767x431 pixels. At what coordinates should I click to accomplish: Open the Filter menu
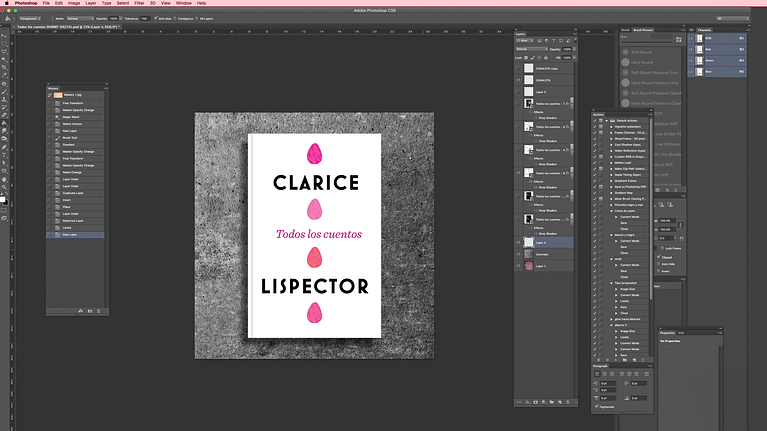[x=139, y=3]
